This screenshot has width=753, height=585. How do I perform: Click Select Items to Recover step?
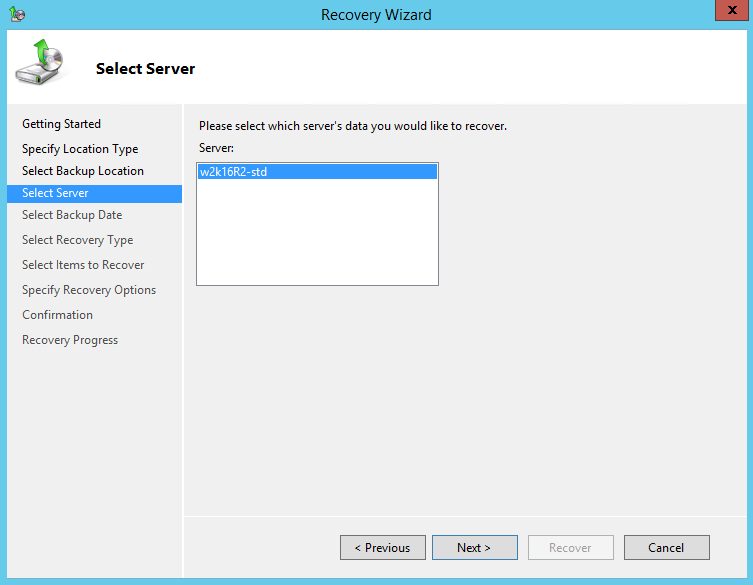(x=83, y=265)
